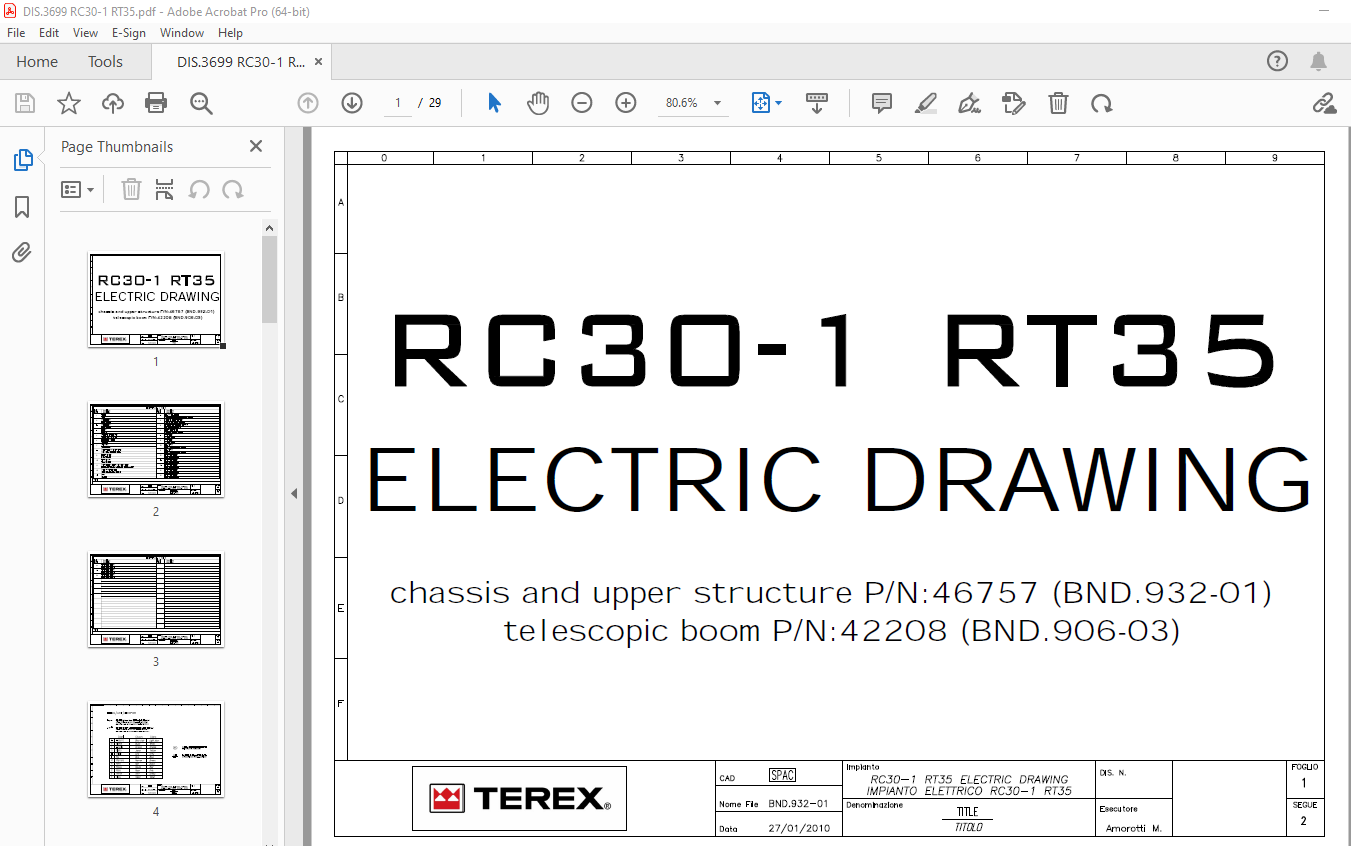Open the View menu
Viewport: 1351px width, 846px height.
pyautogui.click(x=86, y=33)
